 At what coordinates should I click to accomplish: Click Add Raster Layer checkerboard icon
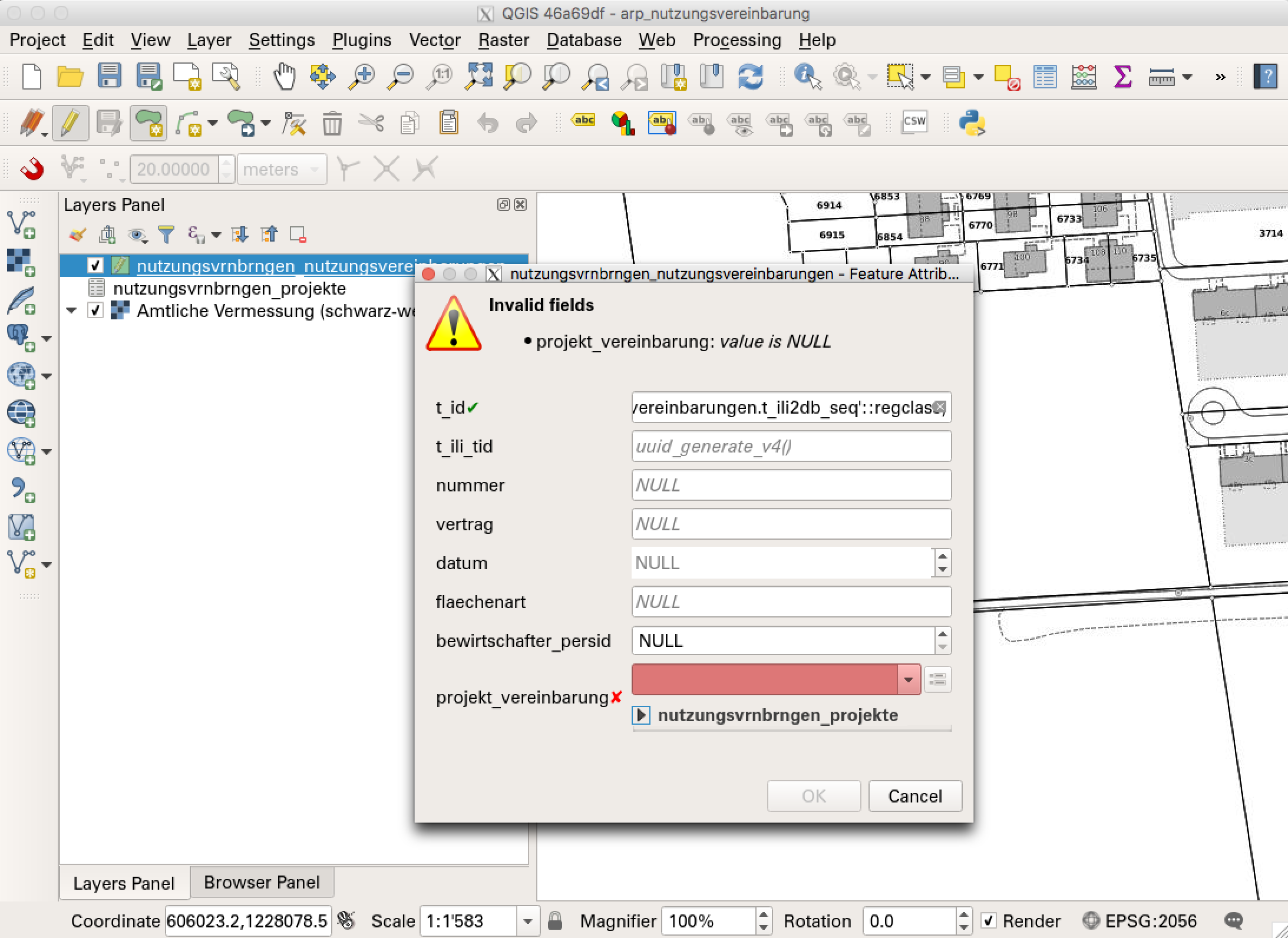[x=21, y=262]
